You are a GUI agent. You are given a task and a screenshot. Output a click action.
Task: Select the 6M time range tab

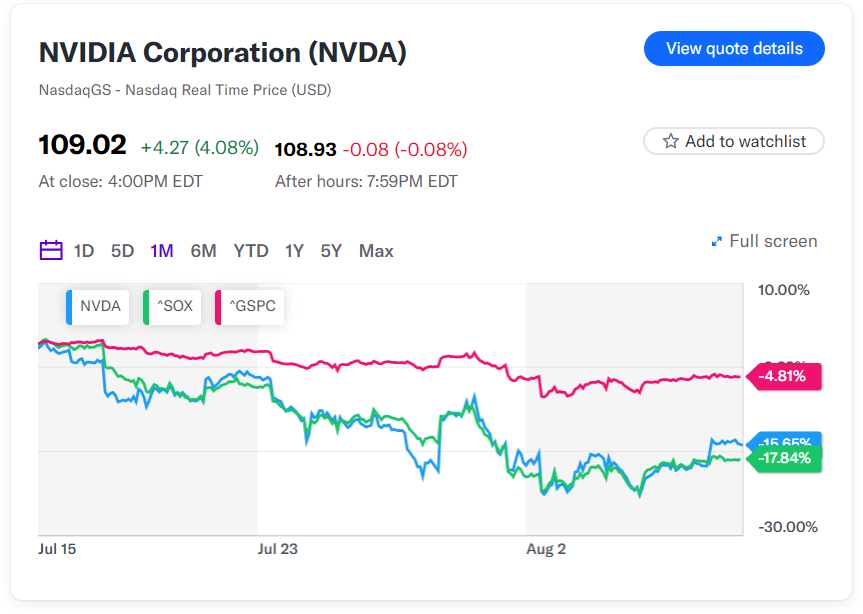203,250
